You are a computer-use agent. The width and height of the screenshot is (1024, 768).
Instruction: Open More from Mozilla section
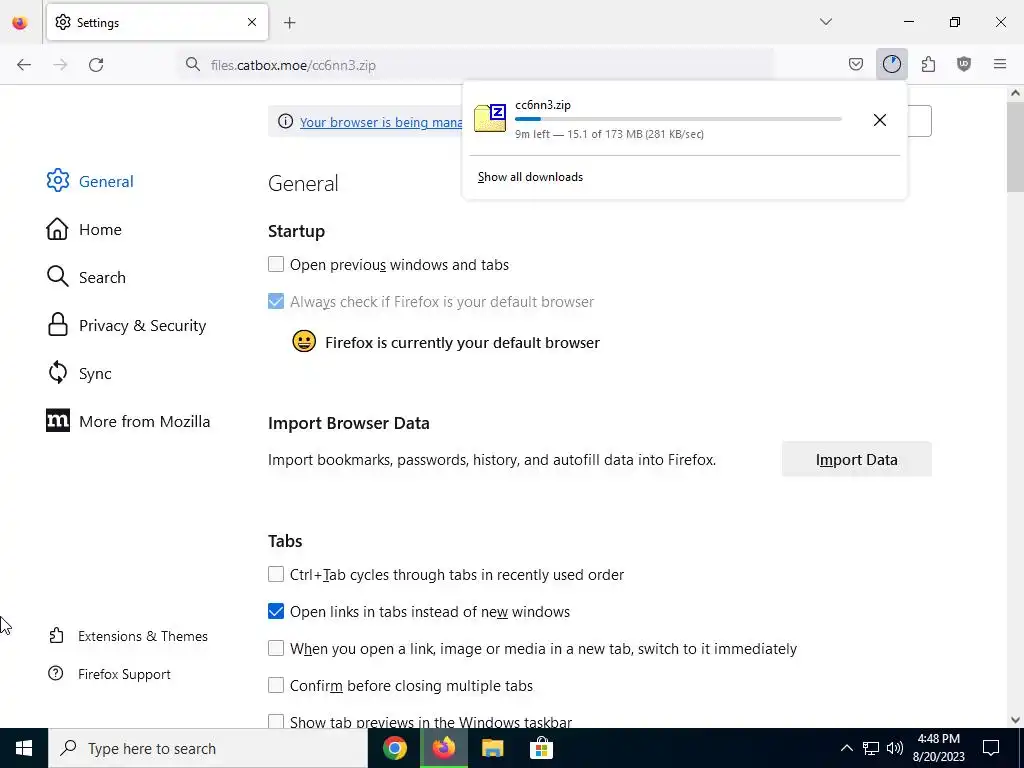pyautogui.click(x=129, y=421)
